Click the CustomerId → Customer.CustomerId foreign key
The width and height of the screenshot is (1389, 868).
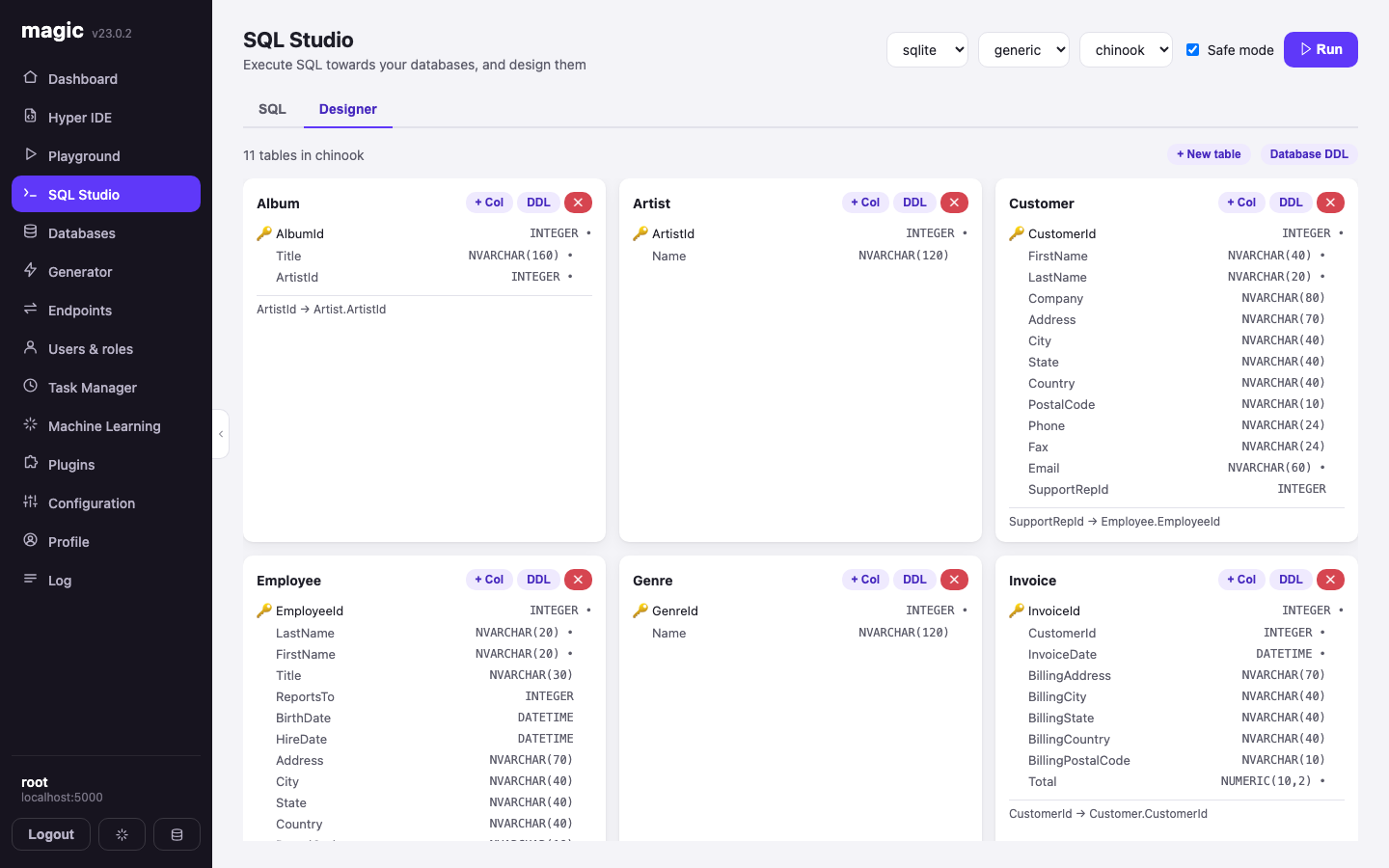(1108, 814)
